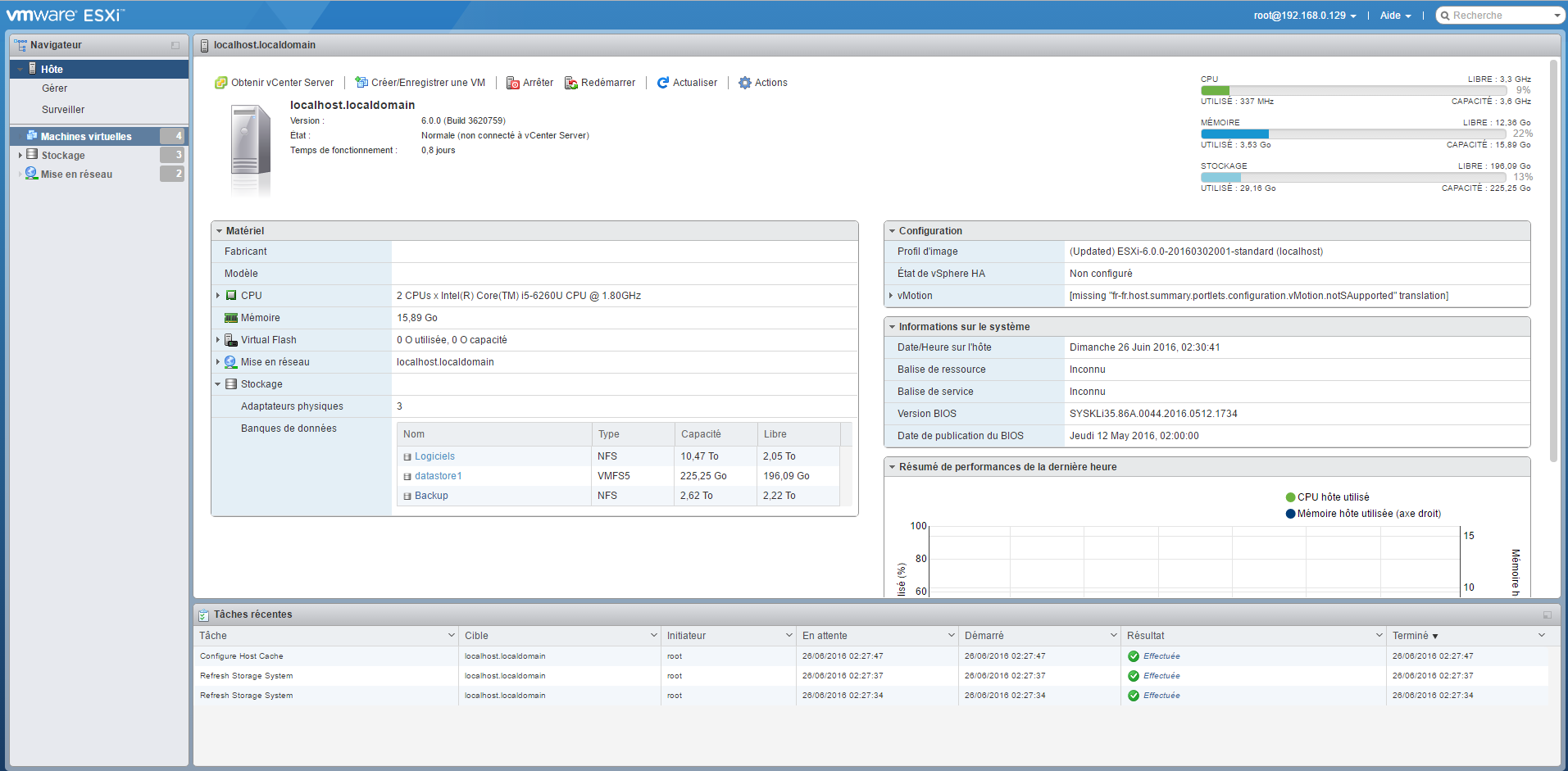Click into the Recherche search field

pos(1500,16)
